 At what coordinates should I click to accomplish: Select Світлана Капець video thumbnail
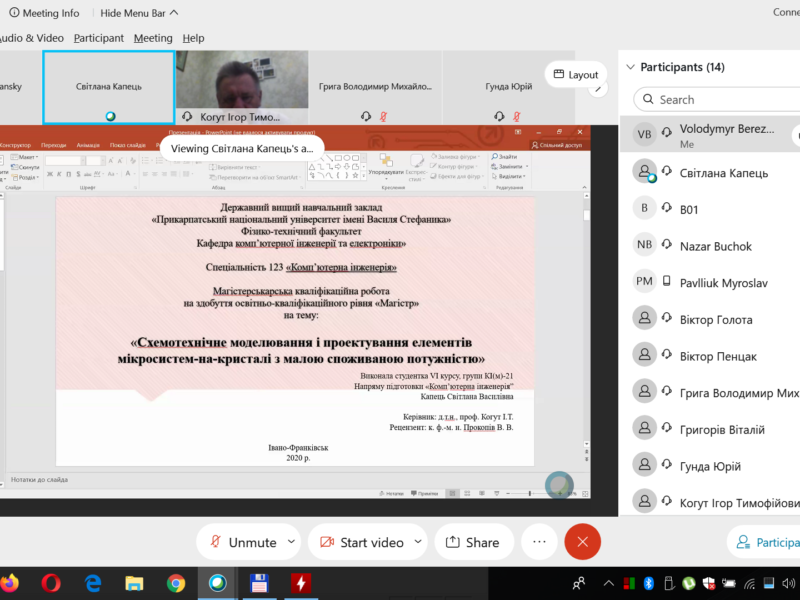point(109,88)
